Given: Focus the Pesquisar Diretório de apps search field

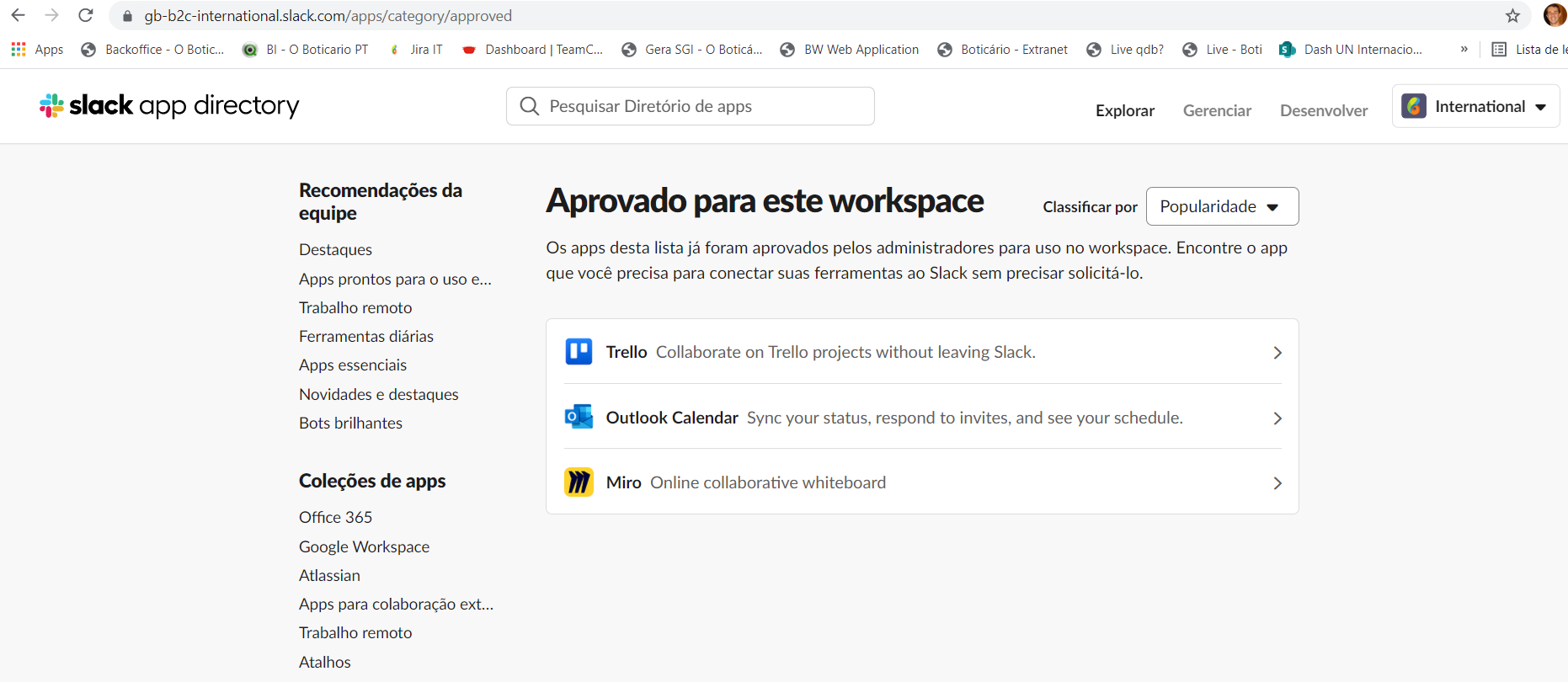Looking at the screenshot, I should (x=691, y=106).
